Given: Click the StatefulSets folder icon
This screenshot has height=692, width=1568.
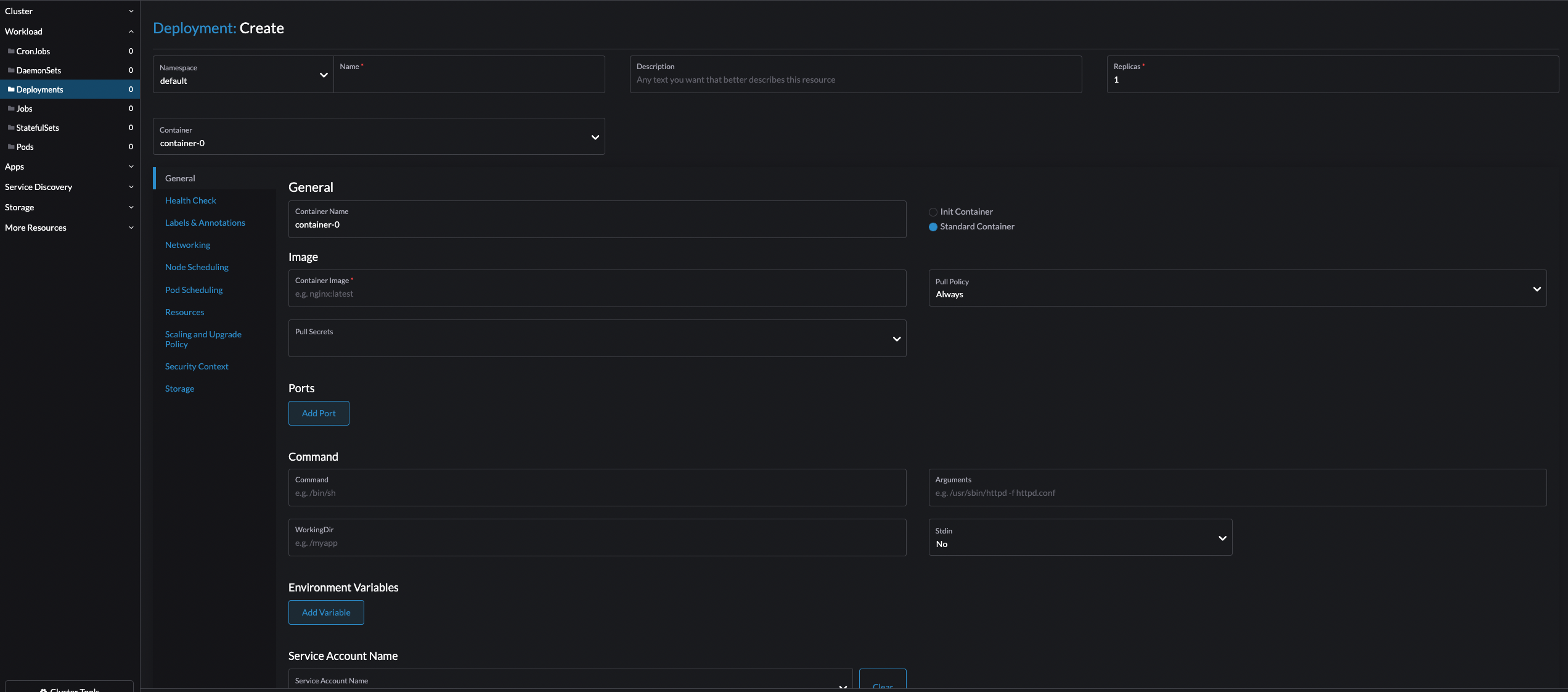Looking at the screenshot, I should [11, 128].
